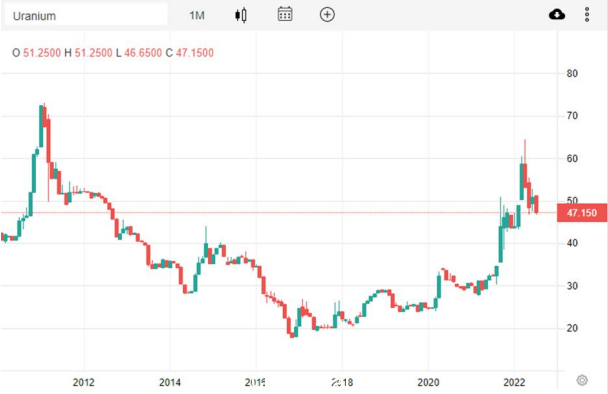Click the open value 51.2500
Image resolution: width=608 pixels, height=394 pixels.
[42, 53]
